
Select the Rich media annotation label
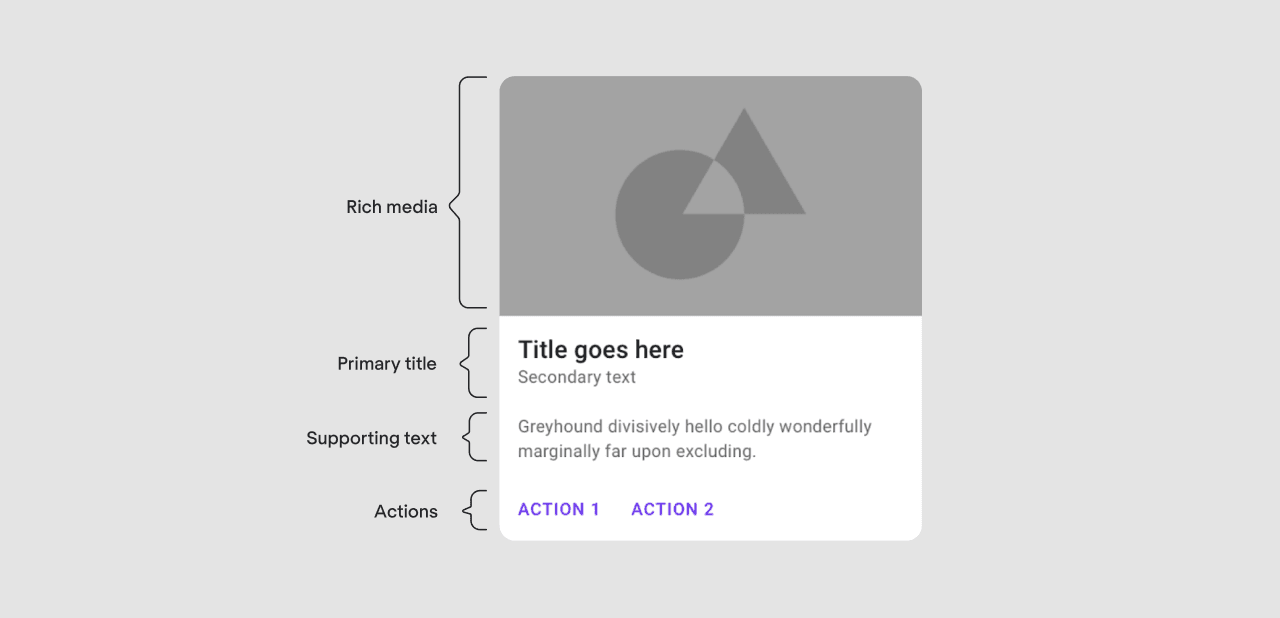coord(392,207)
